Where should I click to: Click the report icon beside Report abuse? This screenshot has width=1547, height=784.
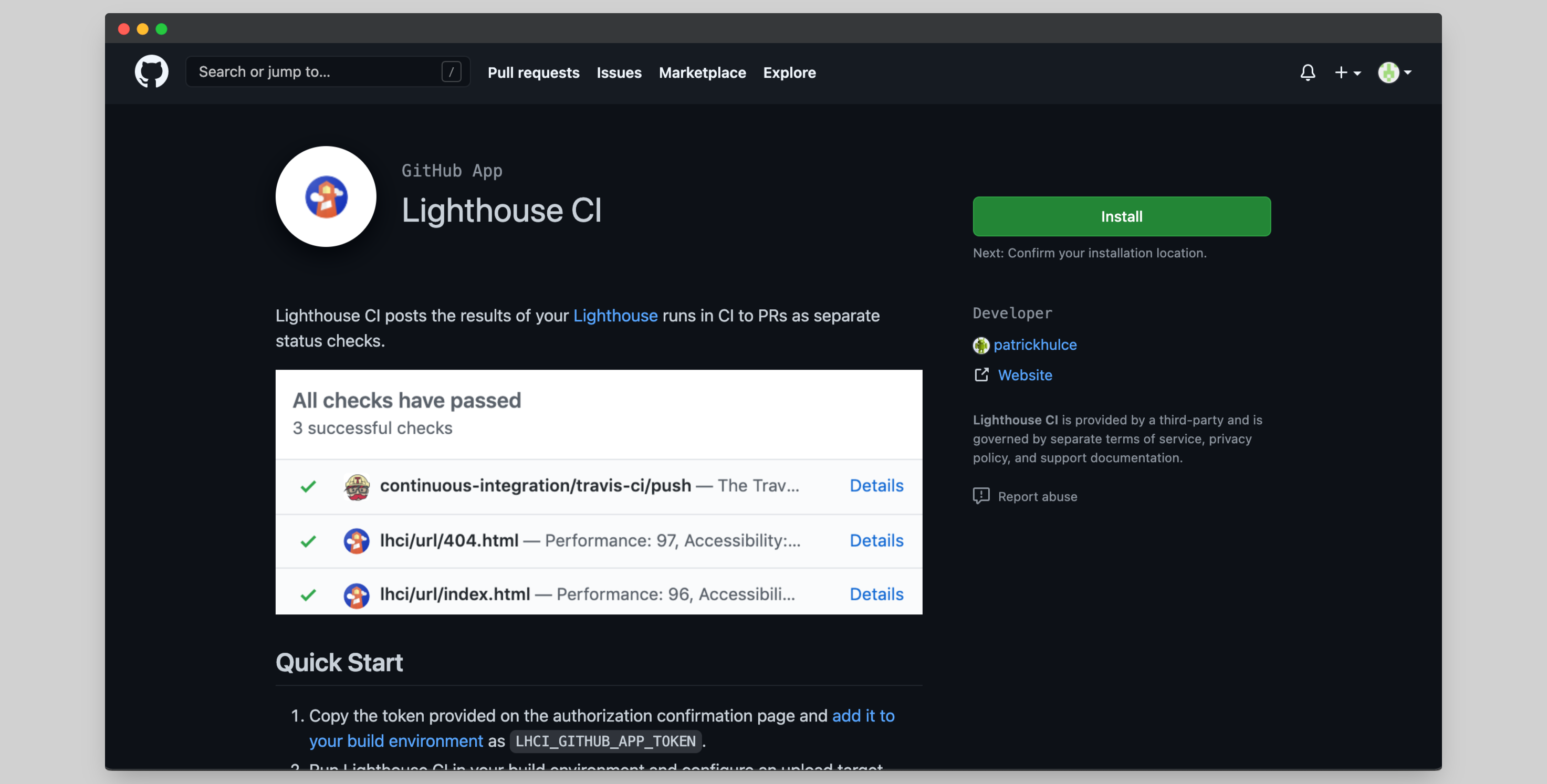point(981,496)
